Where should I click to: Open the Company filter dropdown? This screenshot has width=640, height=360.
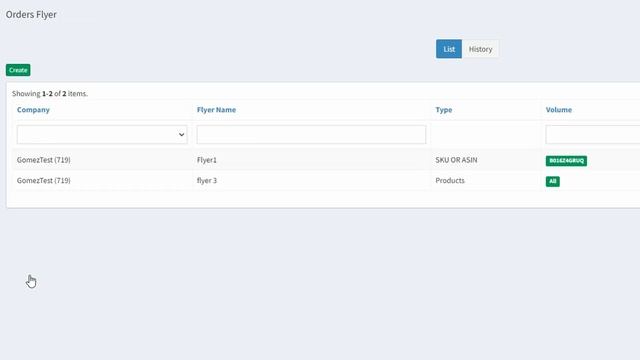pyautogui.click(x=102, y=135)
